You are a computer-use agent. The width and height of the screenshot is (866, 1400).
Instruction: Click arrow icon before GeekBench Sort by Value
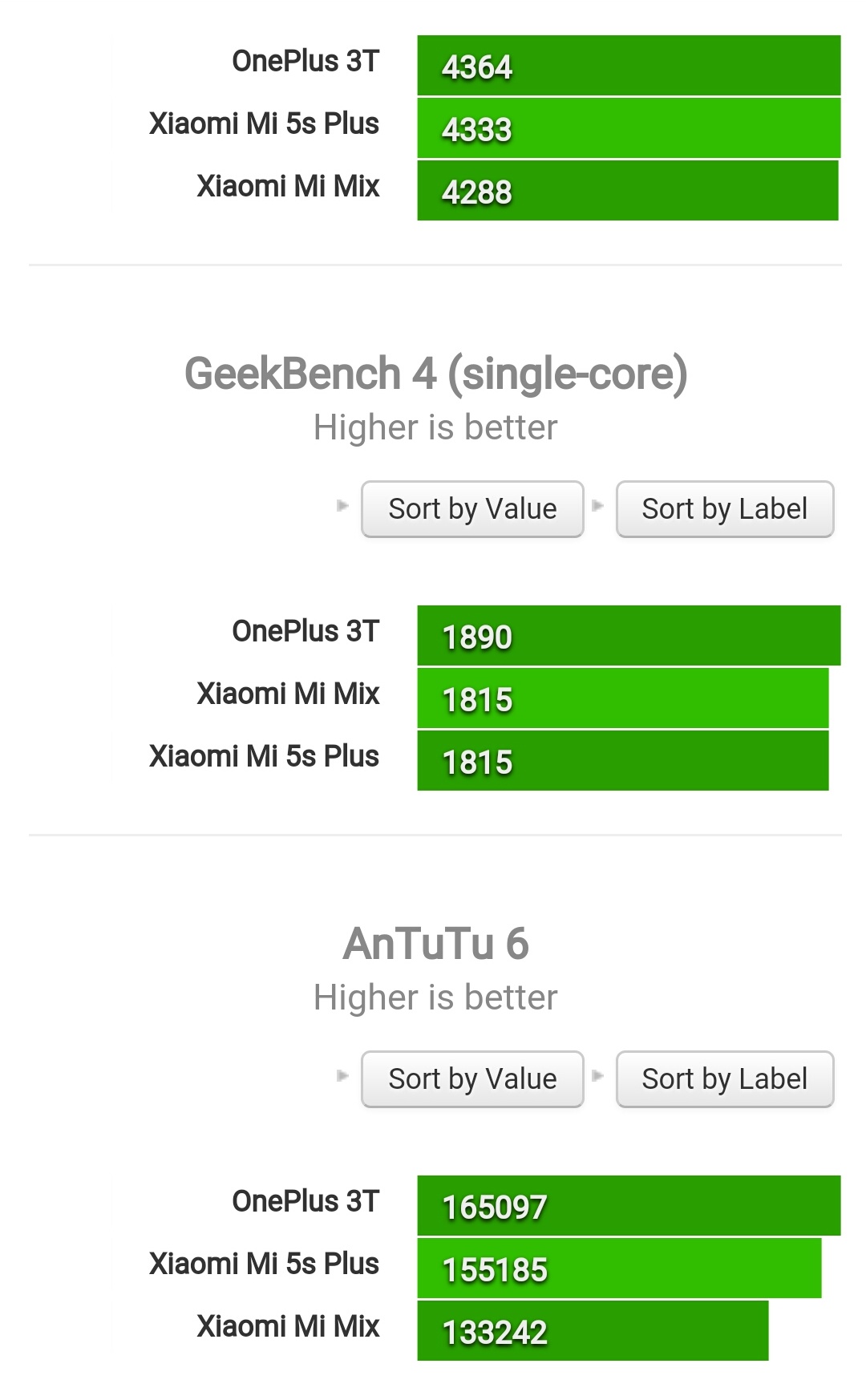(343, 506)
